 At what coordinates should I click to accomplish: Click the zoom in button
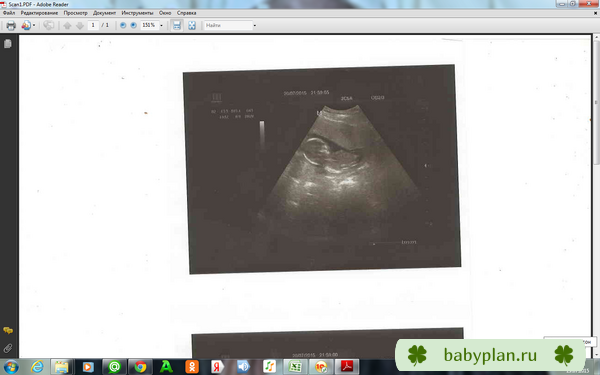coord(134,25)
